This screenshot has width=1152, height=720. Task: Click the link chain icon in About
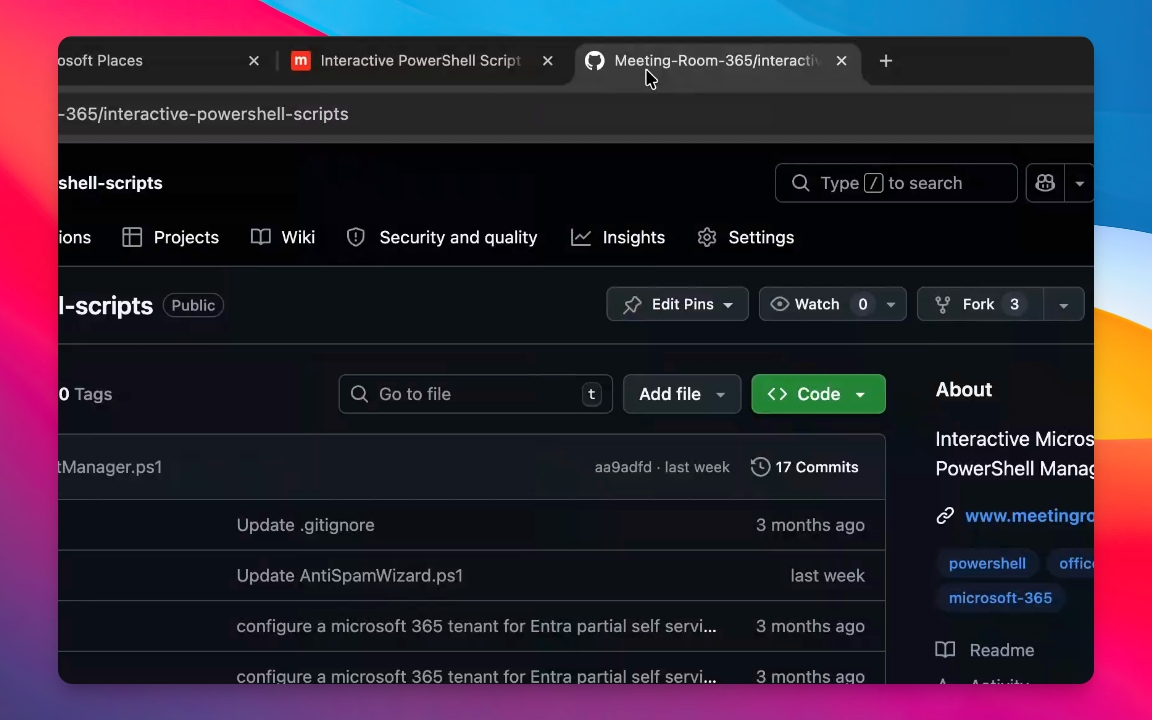click(x=945, y=516)
